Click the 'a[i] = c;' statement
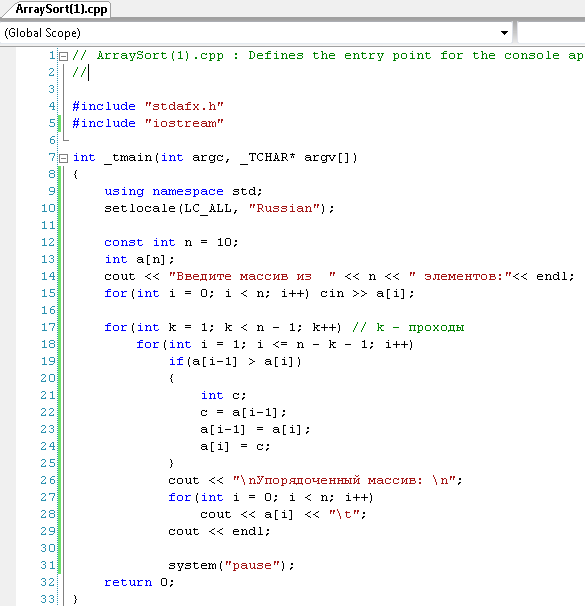The width and height of the screenshot is (585, 606). [235, 446]
